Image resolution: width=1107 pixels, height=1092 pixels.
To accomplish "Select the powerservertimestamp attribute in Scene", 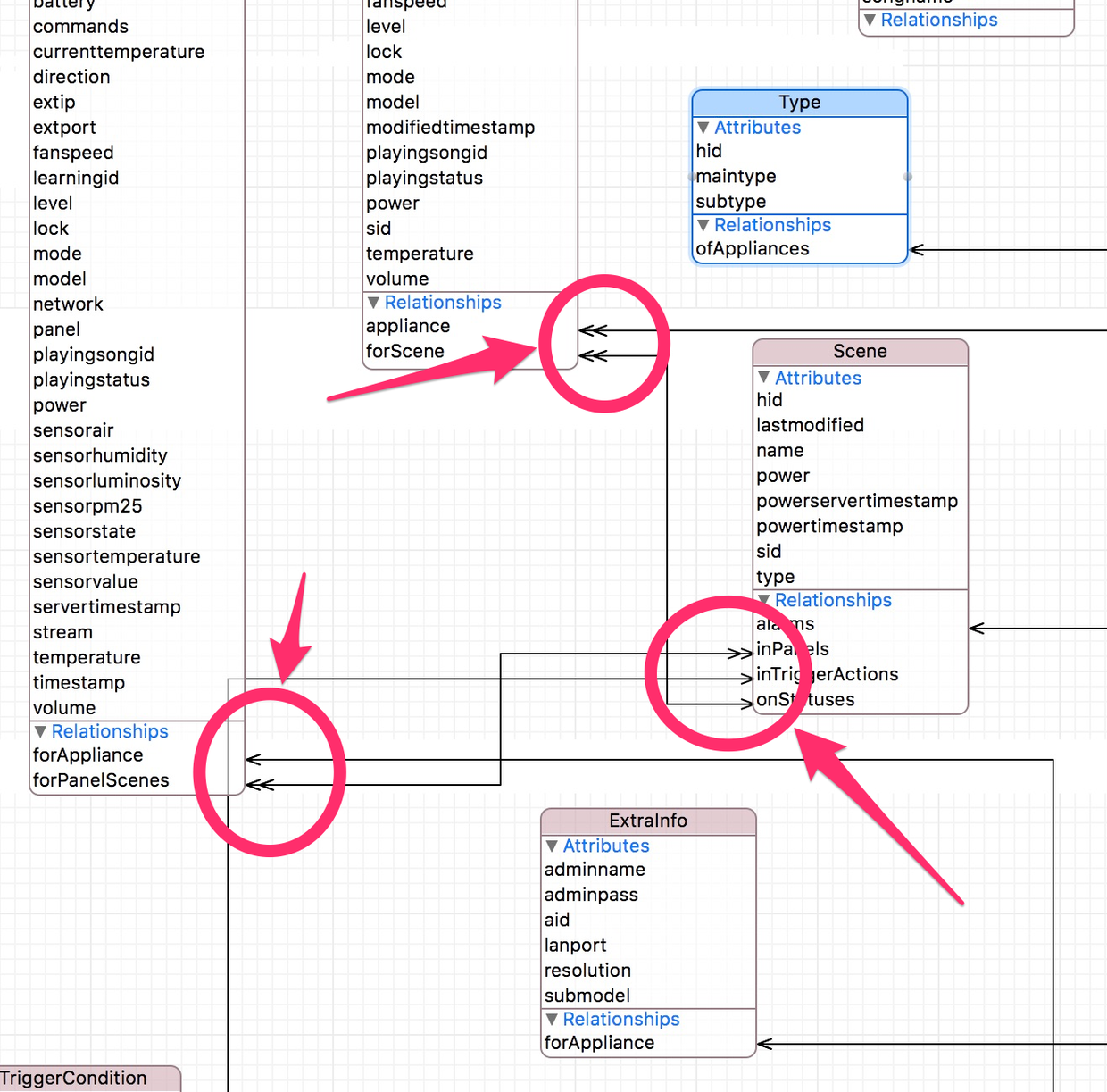I will pos(857,501).
